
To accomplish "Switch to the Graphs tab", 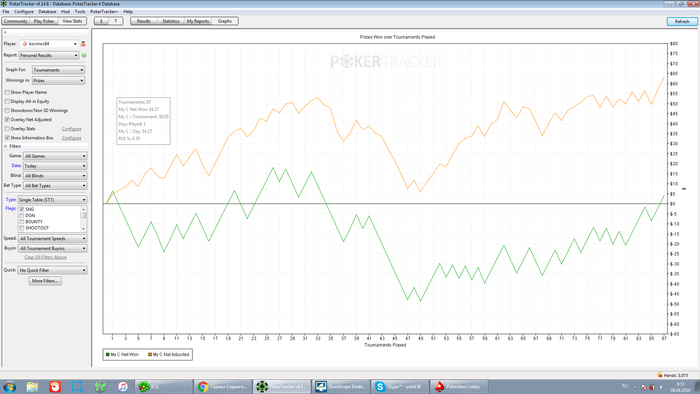I will tap(225, 21).
